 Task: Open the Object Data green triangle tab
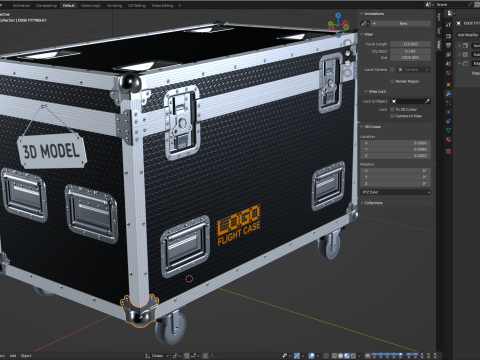449,130
